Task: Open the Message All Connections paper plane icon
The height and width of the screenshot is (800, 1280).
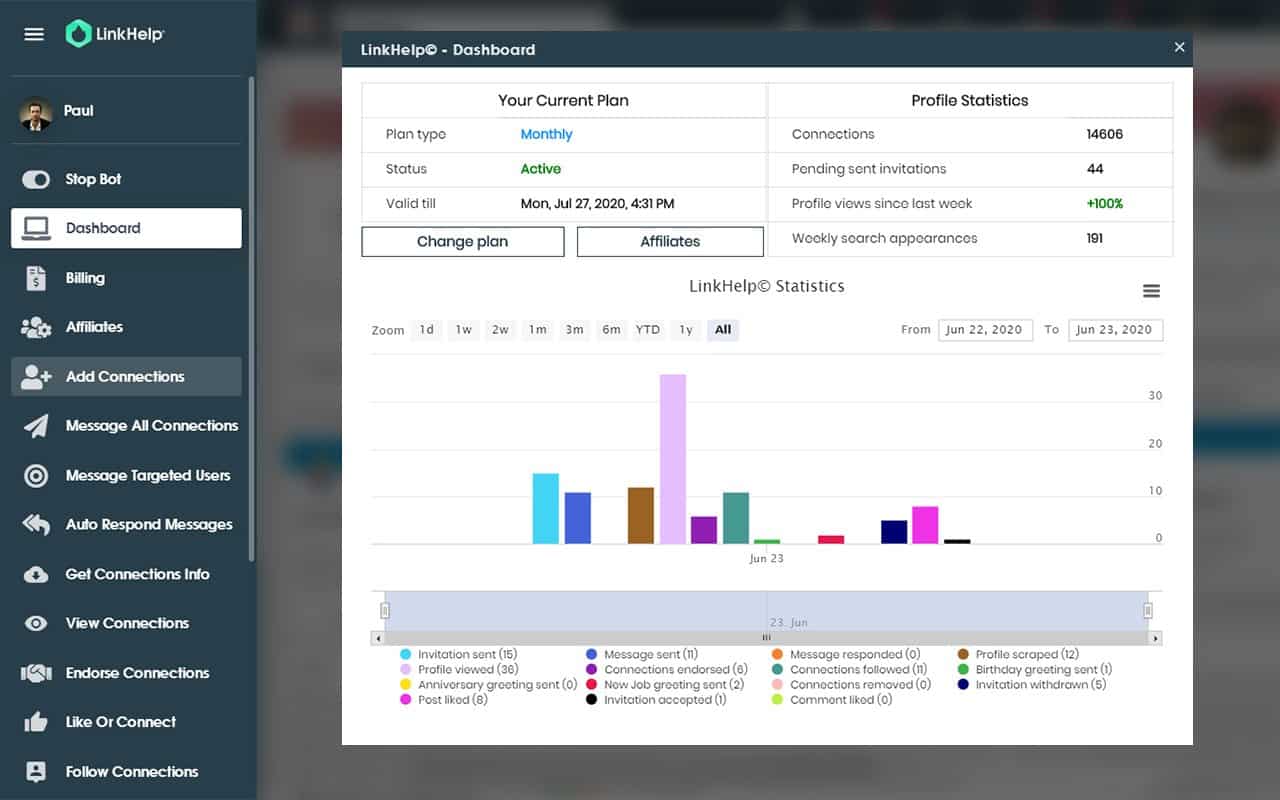Action: click(36, 426)
